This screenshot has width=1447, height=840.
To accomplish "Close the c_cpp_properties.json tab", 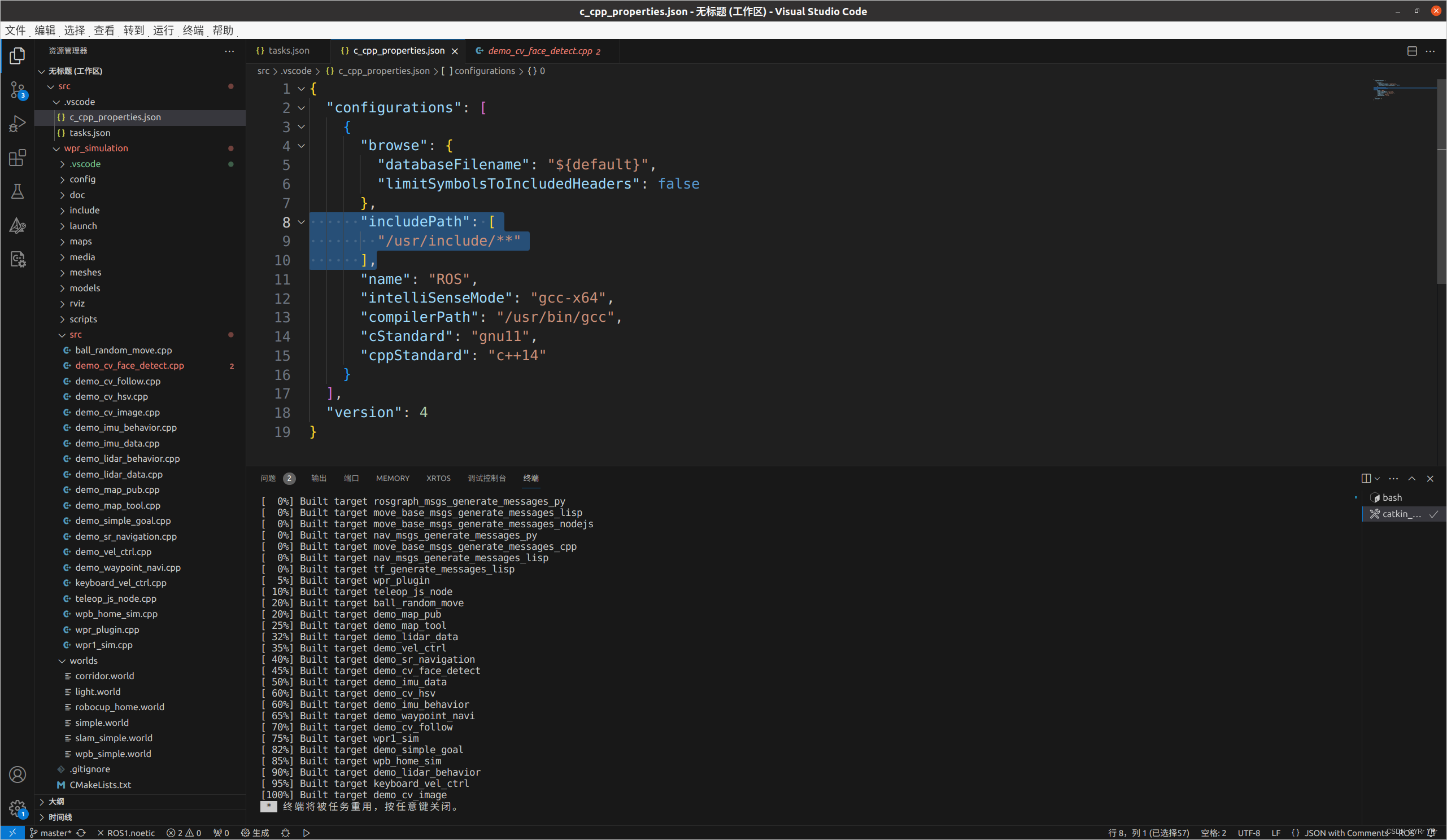I will [x=455, y=51].
